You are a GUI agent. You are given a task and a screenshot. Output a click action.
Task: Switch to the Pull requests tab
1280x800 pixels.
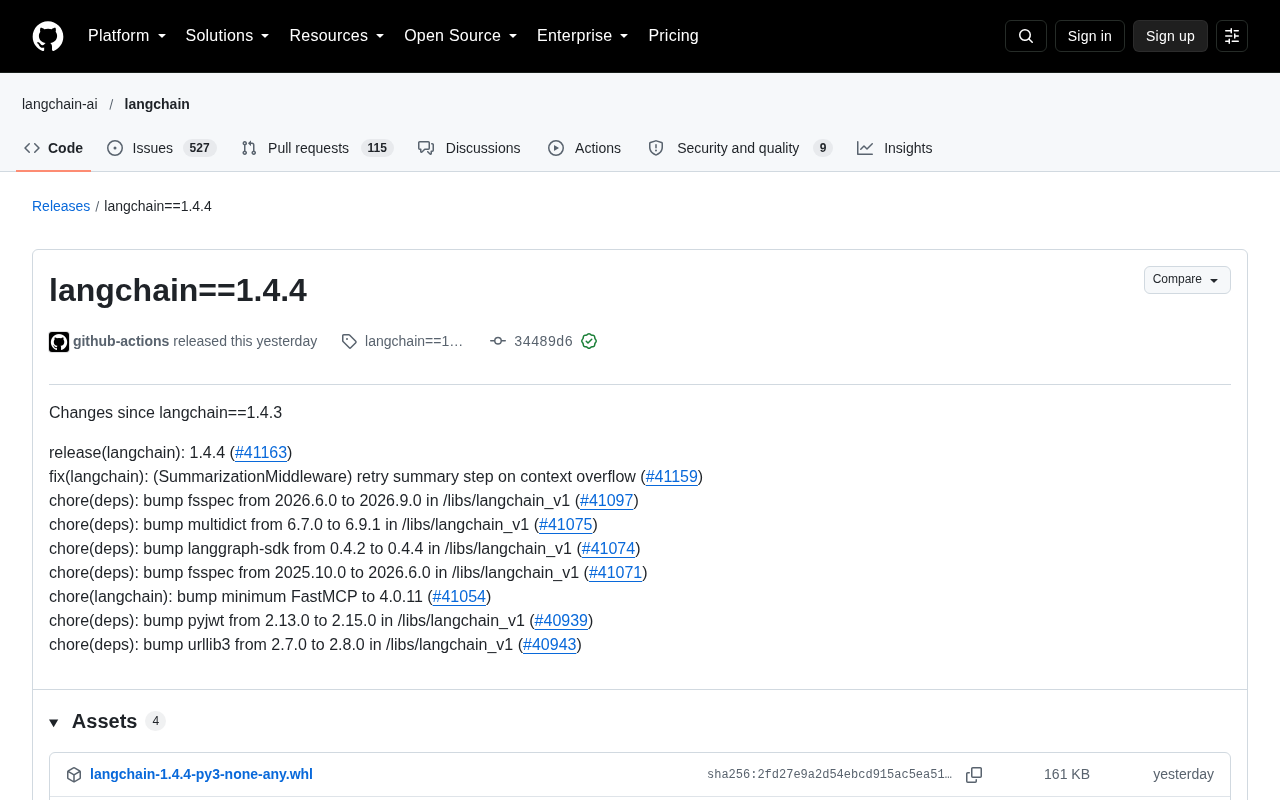coord(317,148)
